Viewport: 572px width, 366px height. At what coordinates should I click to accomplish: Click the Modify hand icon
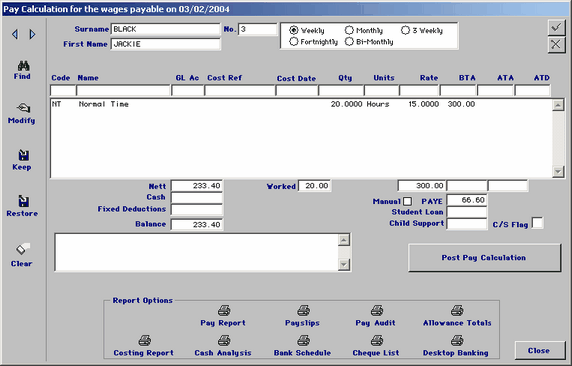pyautogui.click(x=23, y=108)
